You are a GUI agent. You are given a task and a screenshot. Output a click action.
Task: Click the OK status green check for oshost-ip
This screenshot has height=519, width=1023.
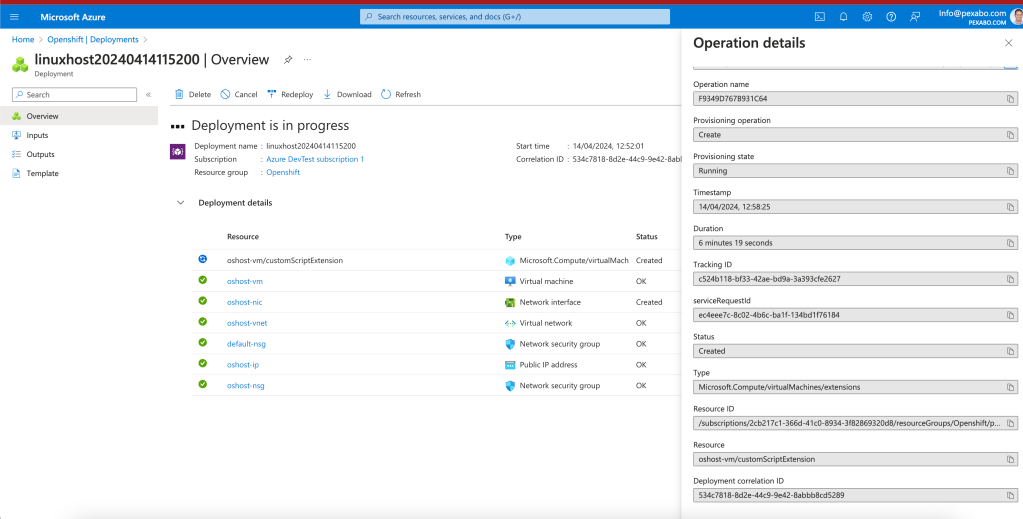(202, 364)
